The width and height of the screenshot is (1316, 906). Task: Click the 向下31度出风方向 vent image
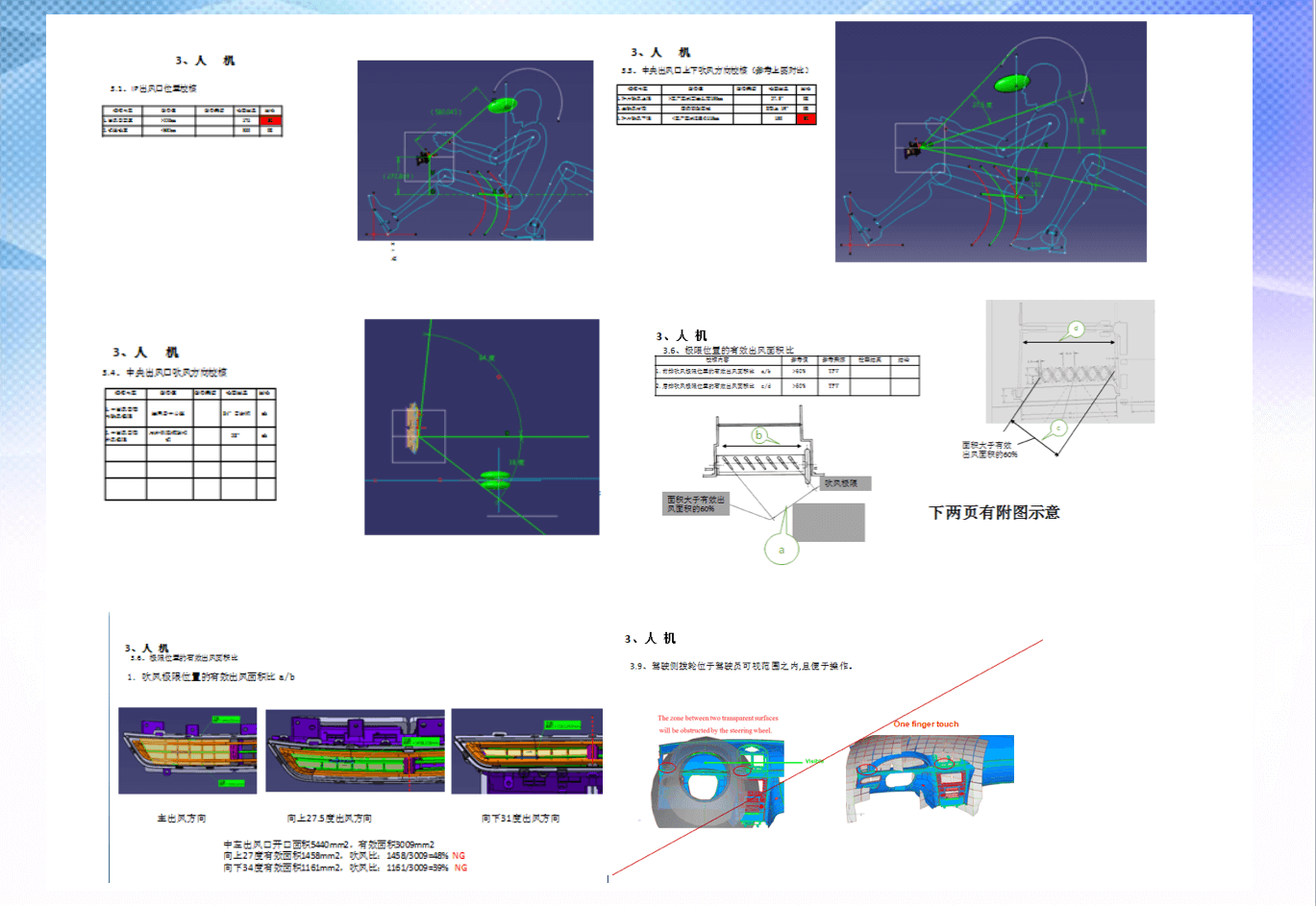point(527,750)
